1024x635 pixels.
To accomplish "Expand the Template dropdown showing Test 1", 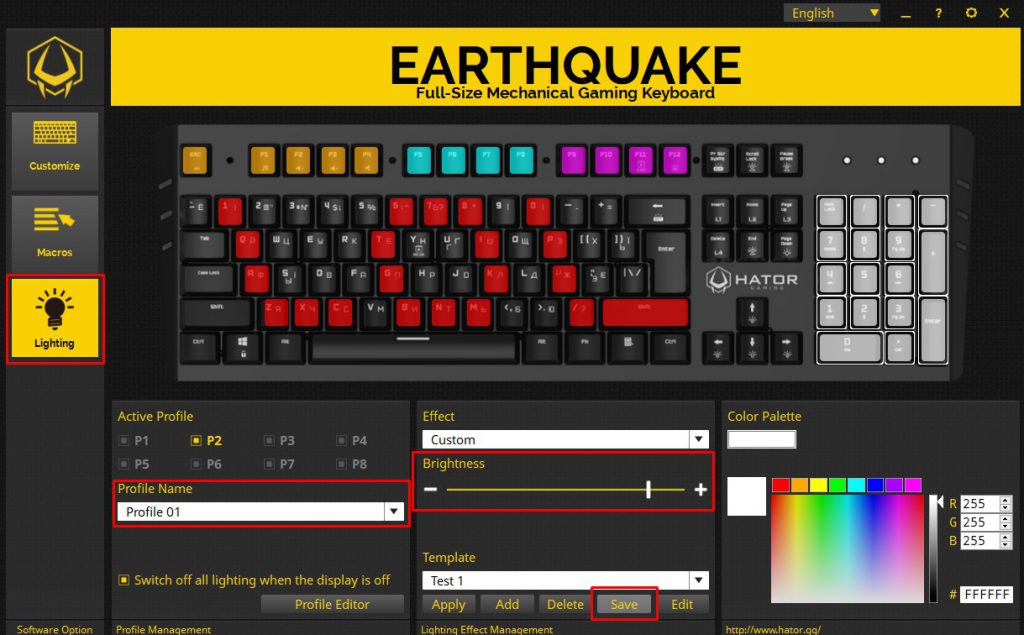I will (x=696, y=580).
